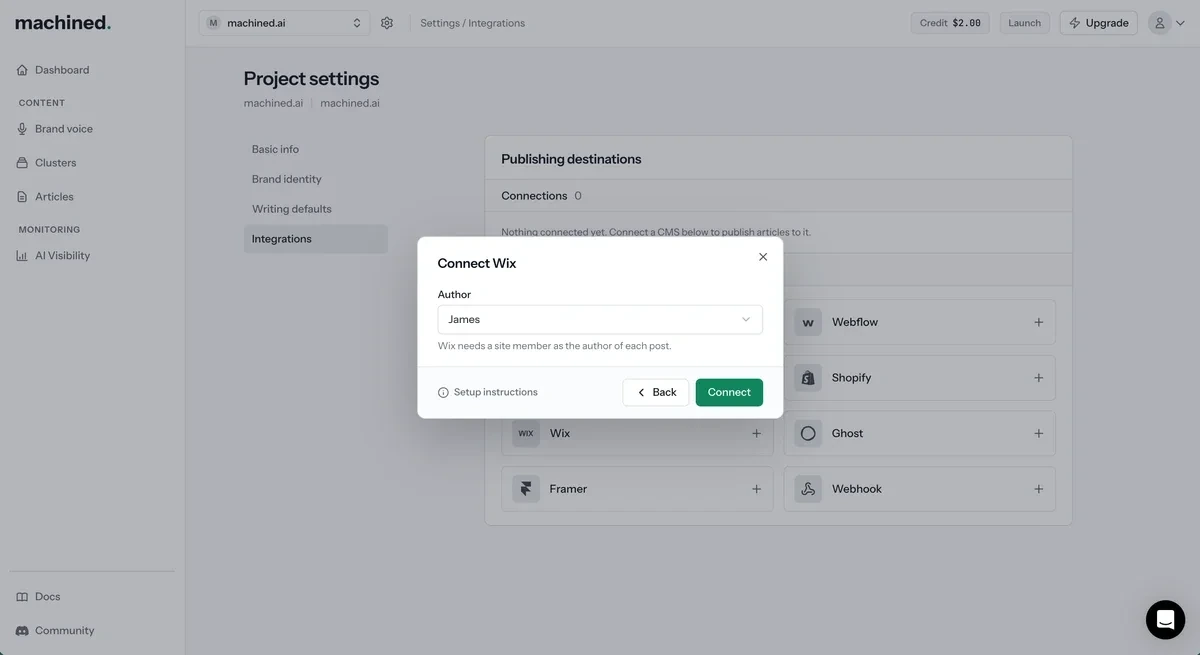This screenshot has width=1200, height=655.
Task: Open the machined.ai project switcher dropdown
Action: pyautogui.click(x=284, y=23)
